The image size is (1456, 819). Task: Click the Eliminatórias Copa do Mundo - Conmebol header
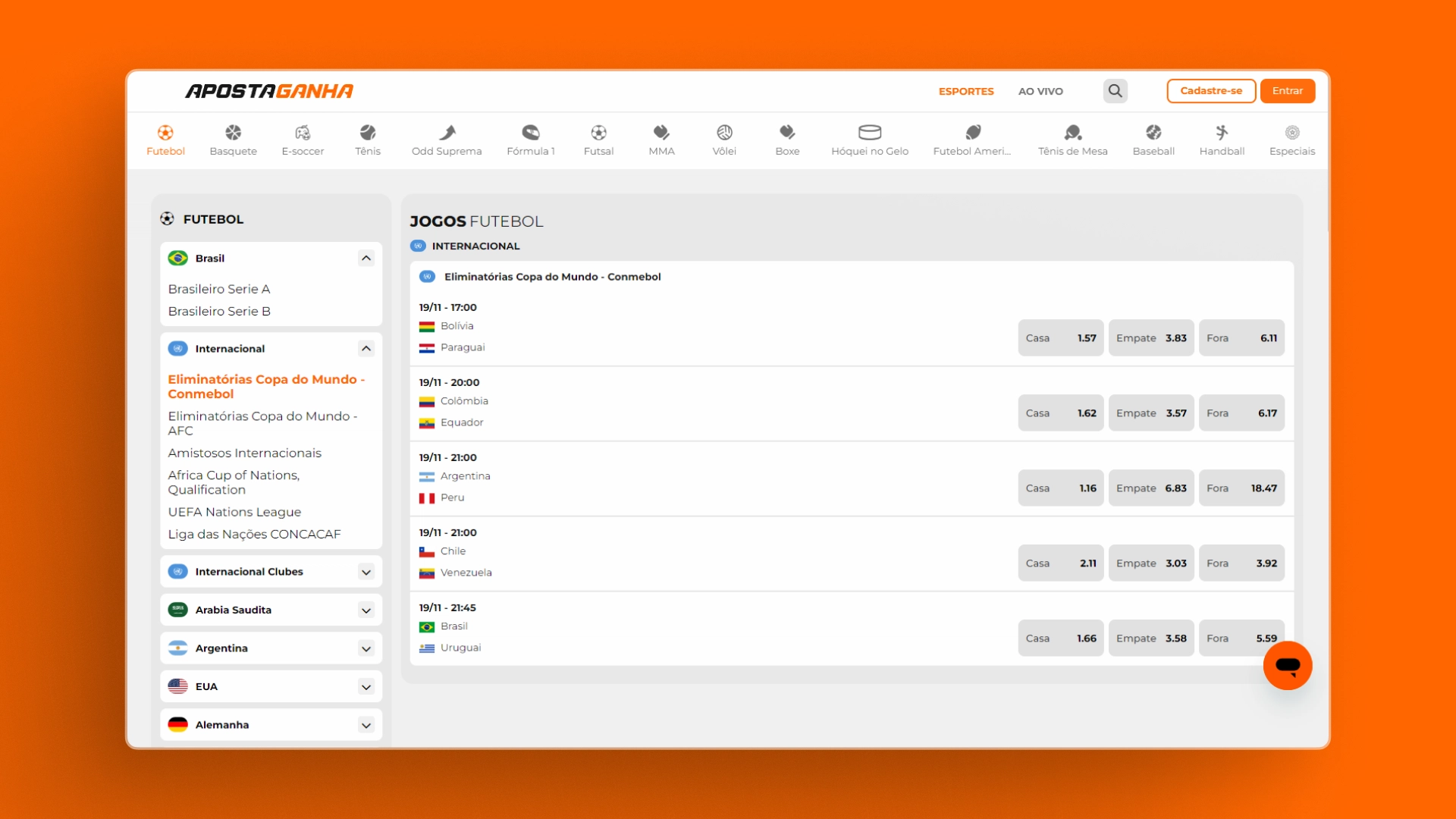[x=552, y=277]
